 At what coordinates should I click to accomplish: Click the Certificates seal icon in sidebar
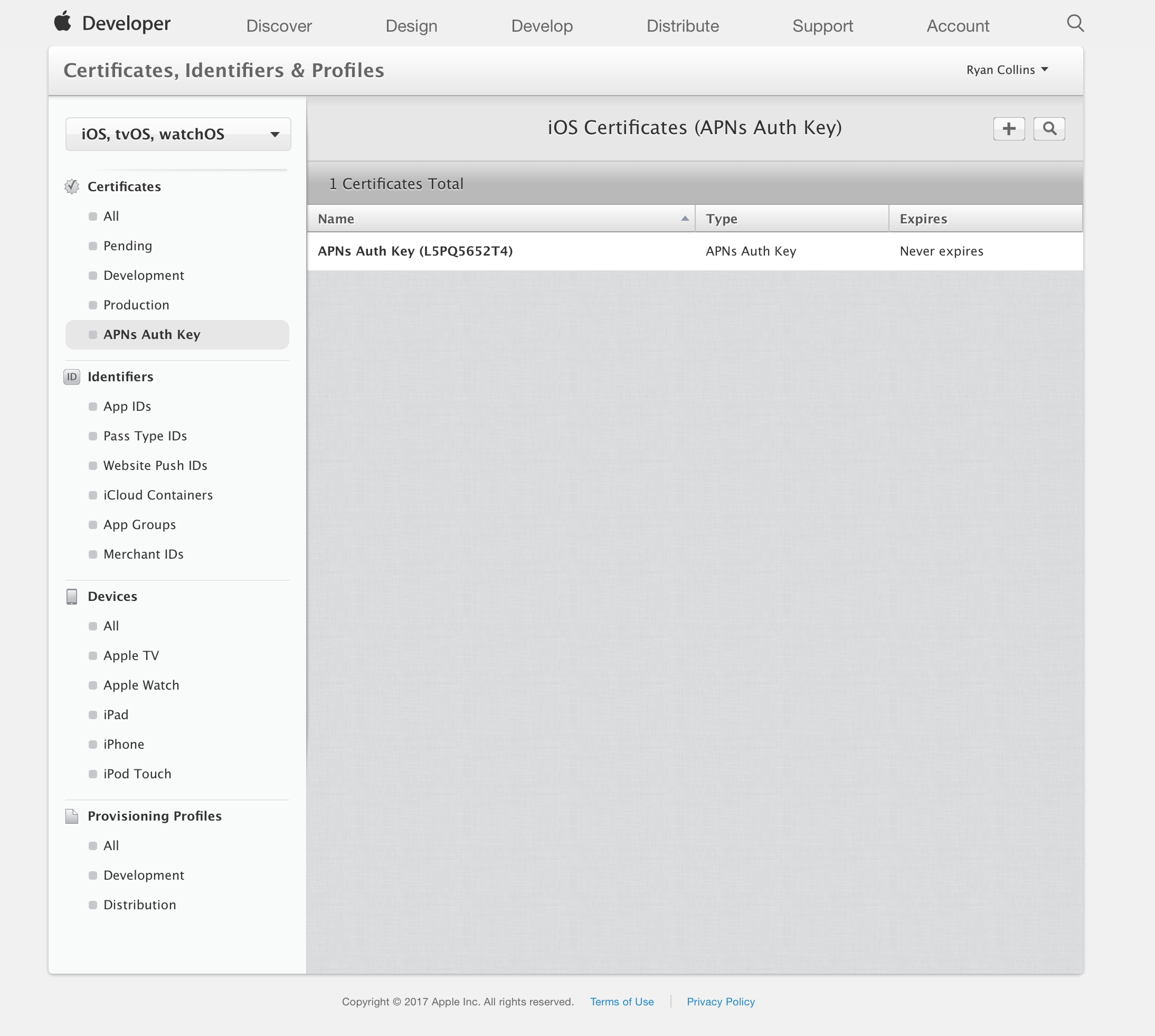coord(72,187)
